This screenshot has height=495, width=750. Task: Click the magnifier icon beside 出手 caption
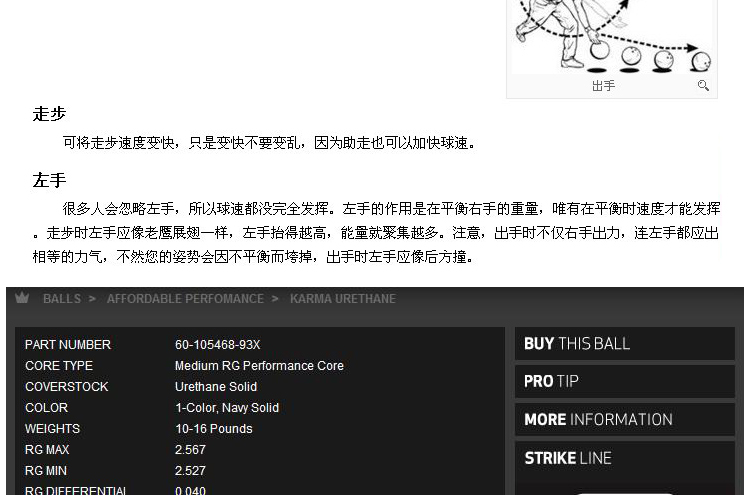[x=703, y=86]
